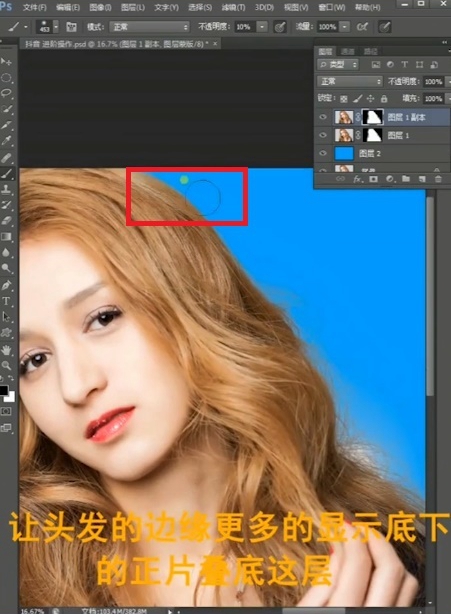Toggle pressure for size
Image resolution: width=451 pixels, height=614 pixels.
tap(384, 27)
